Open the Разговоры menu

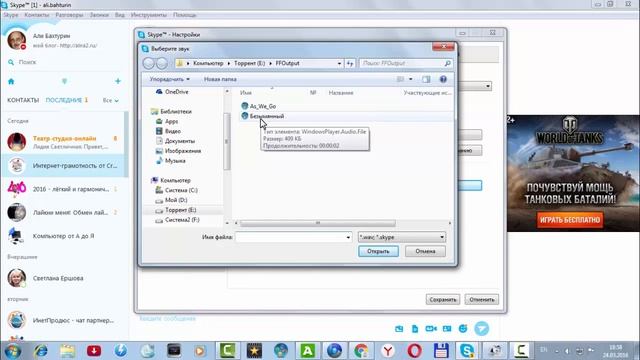pos(69,15)
